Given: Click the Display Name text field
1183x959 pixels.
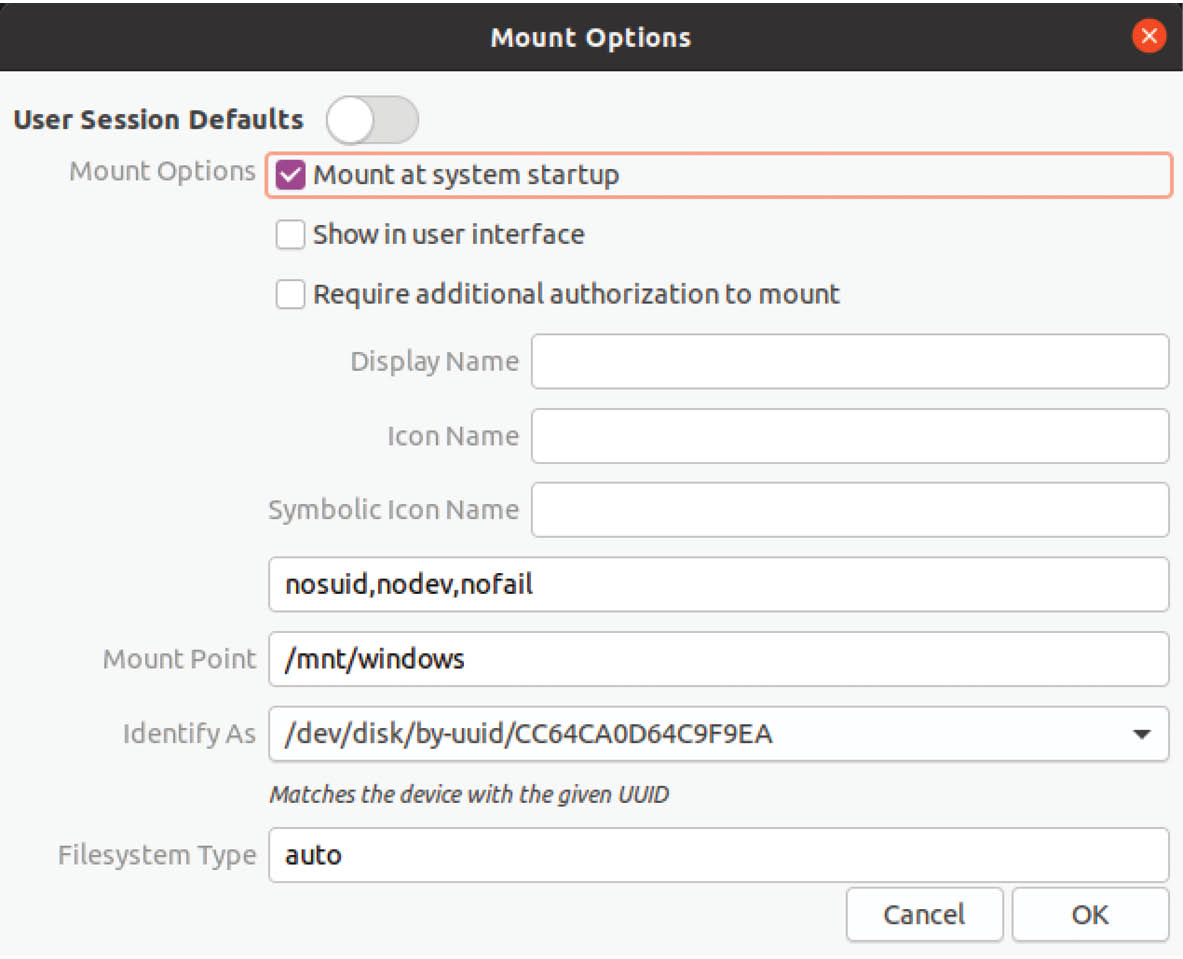Looking at the screenshot, I should (849, 362).
